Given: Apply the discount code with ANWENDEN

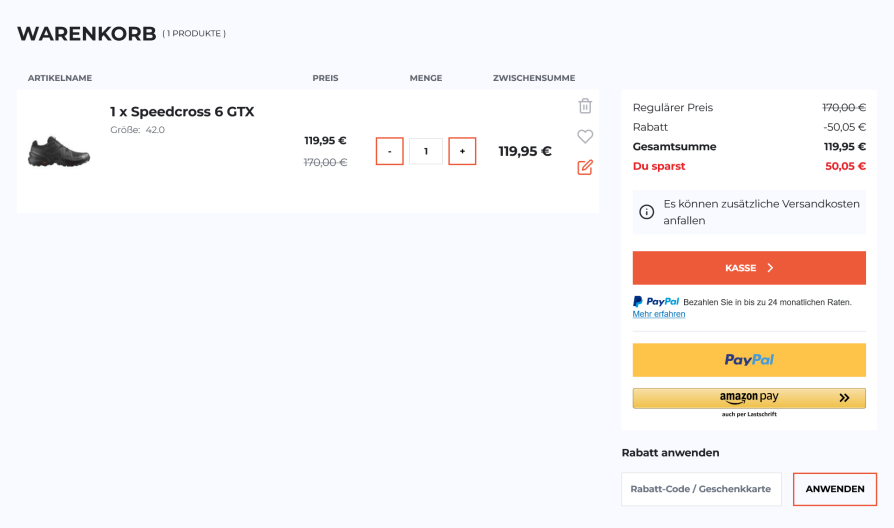Looking at the screenshot, I should (x=835, y=489).
